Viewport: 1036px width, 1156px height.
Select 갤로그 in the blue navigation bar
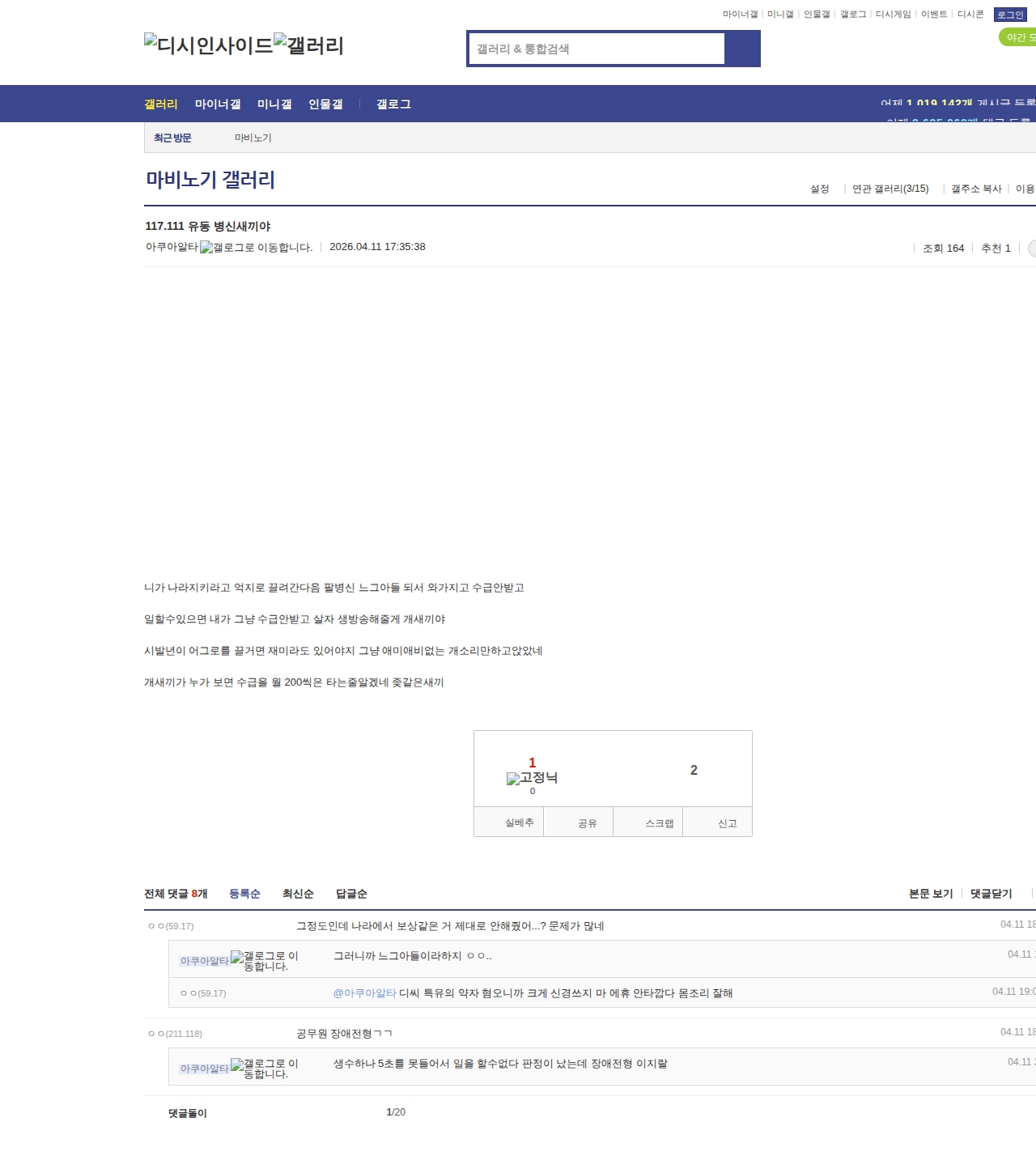[x=393, y=104]
